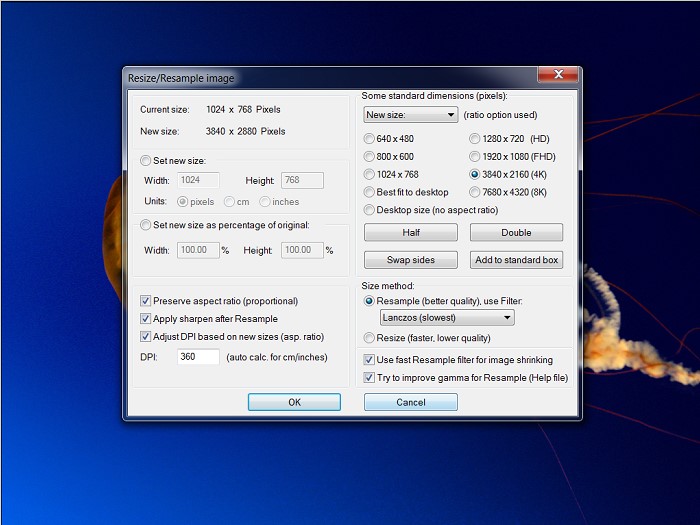Click the percentage Width field
This screenshot has width=700, height=525.
(x=198, y=250)
